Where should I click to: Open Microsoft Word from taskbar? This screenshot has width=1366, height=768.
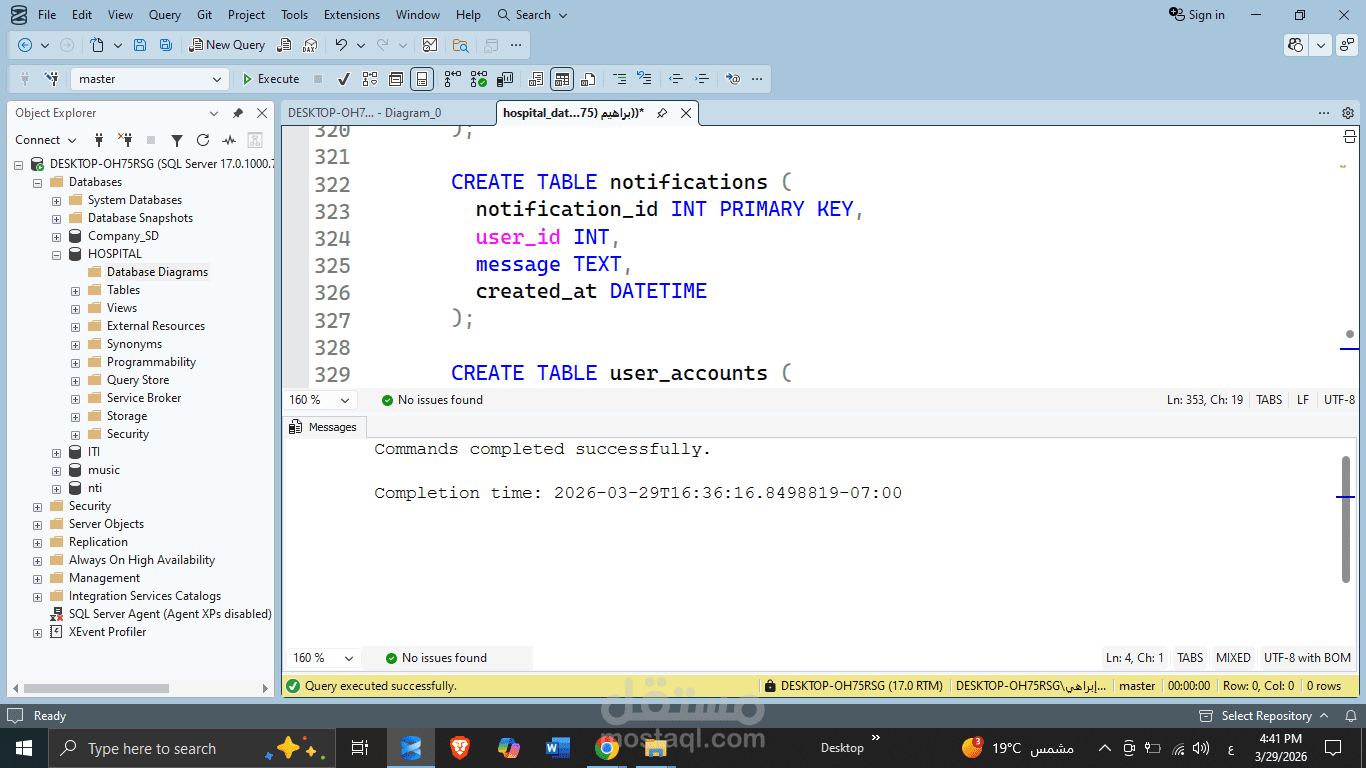557,748
